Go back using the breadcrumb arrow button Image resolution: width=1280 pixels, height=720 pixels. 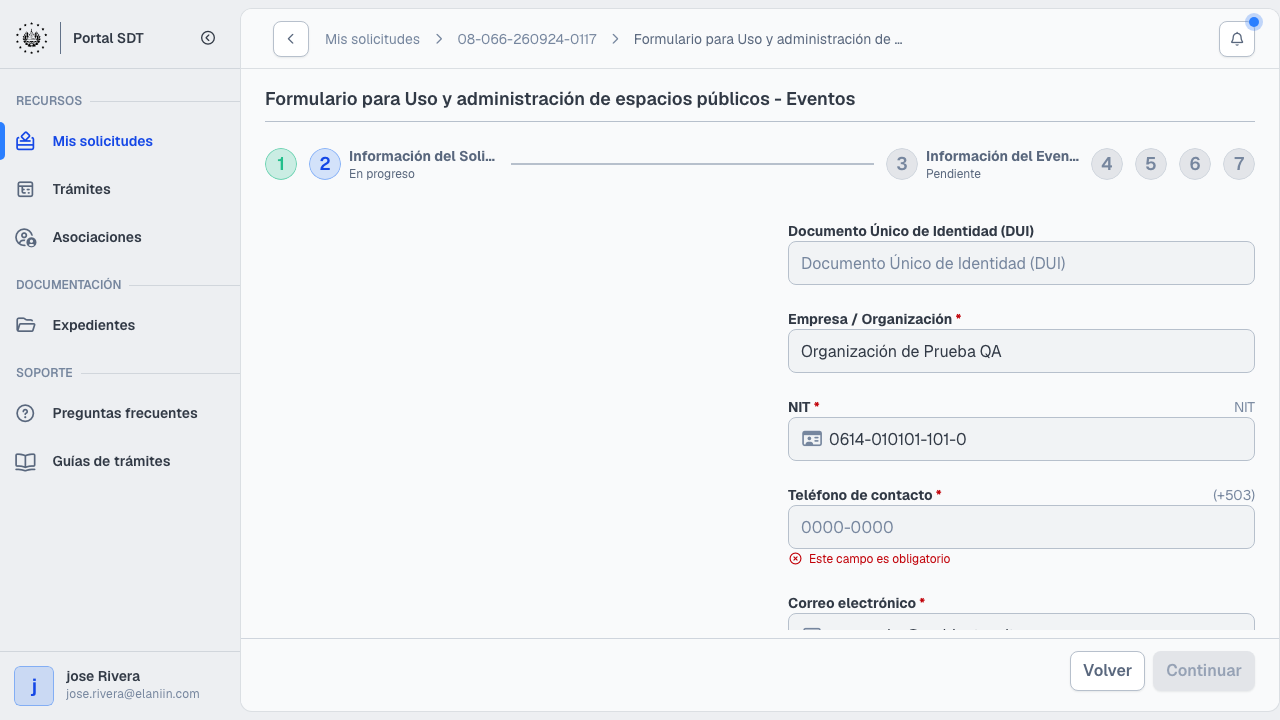291,39
